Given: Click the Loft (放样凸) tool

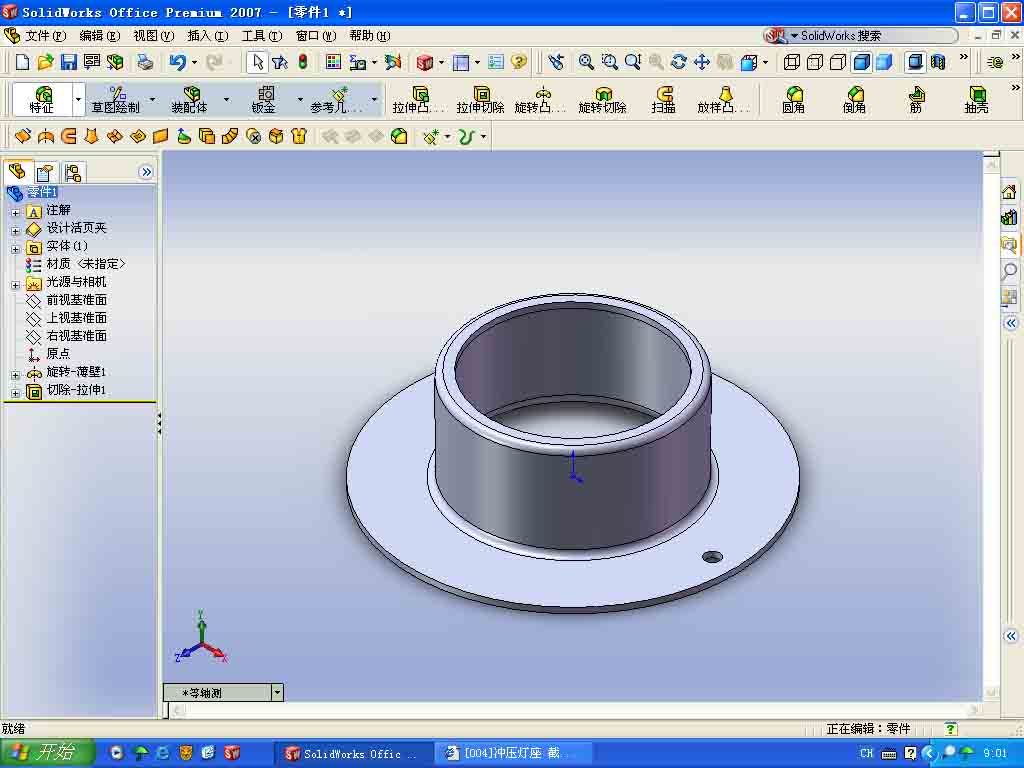Looking at the screenshot, I should coord(724,100).
